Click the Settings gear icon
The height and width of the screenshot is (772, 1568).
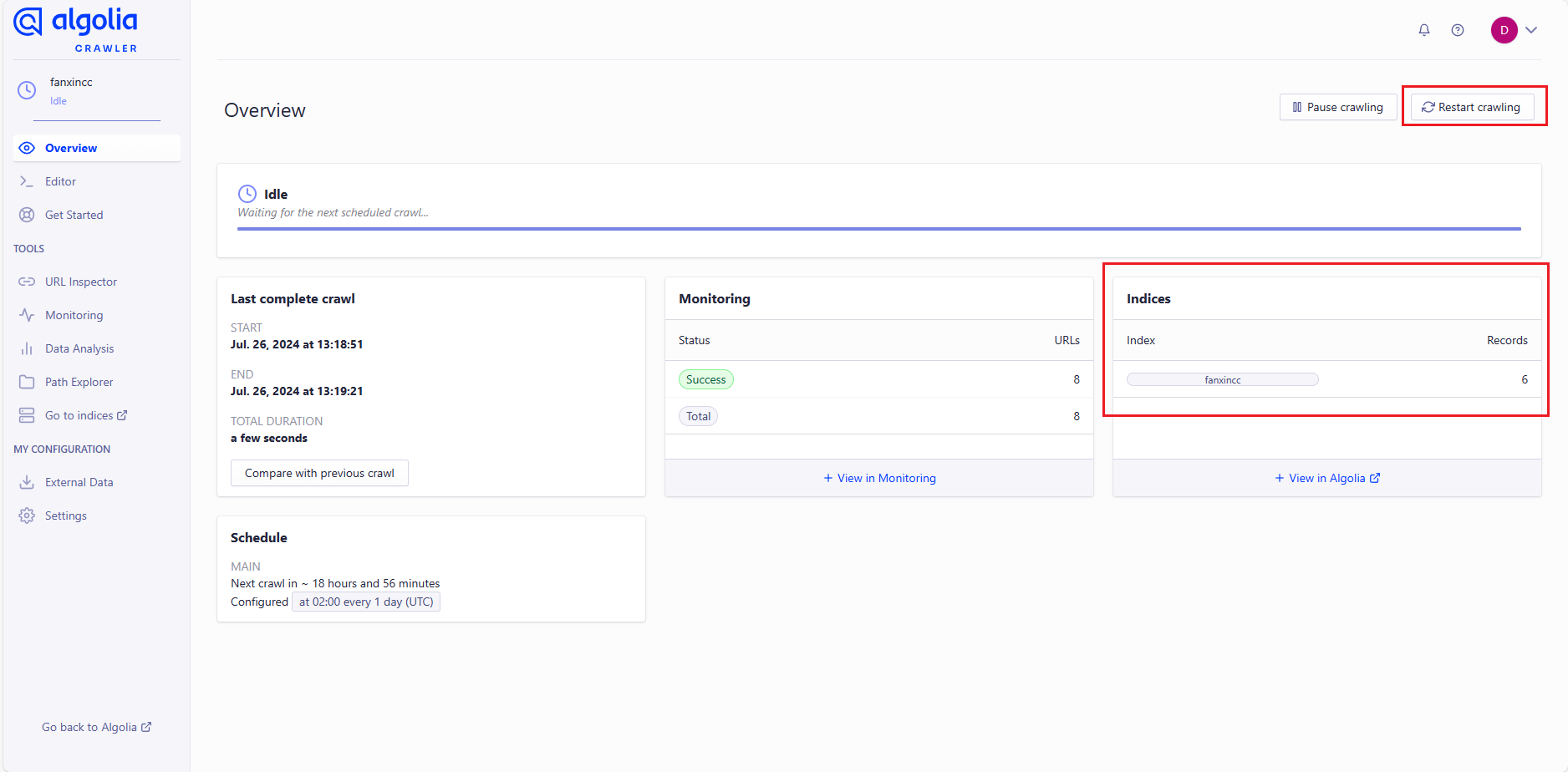pos(27,516)
